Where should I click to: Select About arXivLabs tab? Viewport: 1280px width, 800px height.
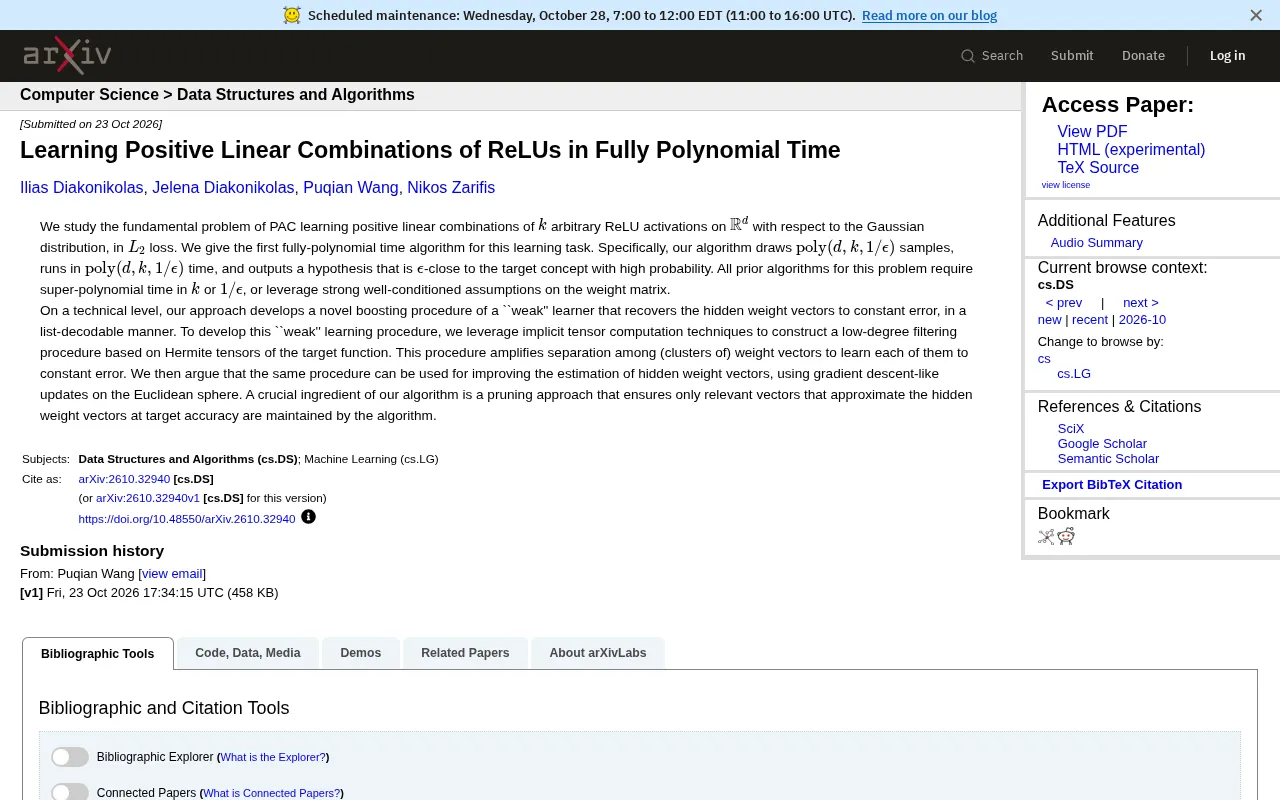598,653
